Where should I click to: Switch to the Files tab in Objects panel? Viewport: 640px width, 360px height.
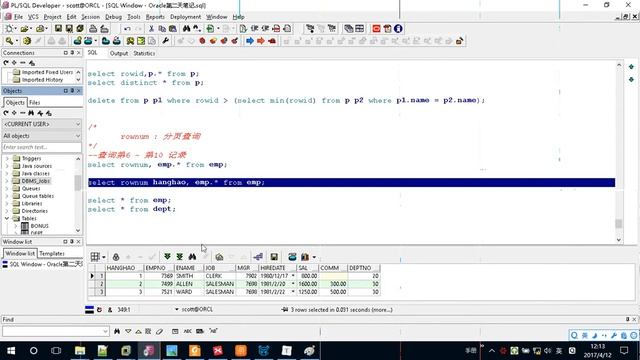[34, 102]
